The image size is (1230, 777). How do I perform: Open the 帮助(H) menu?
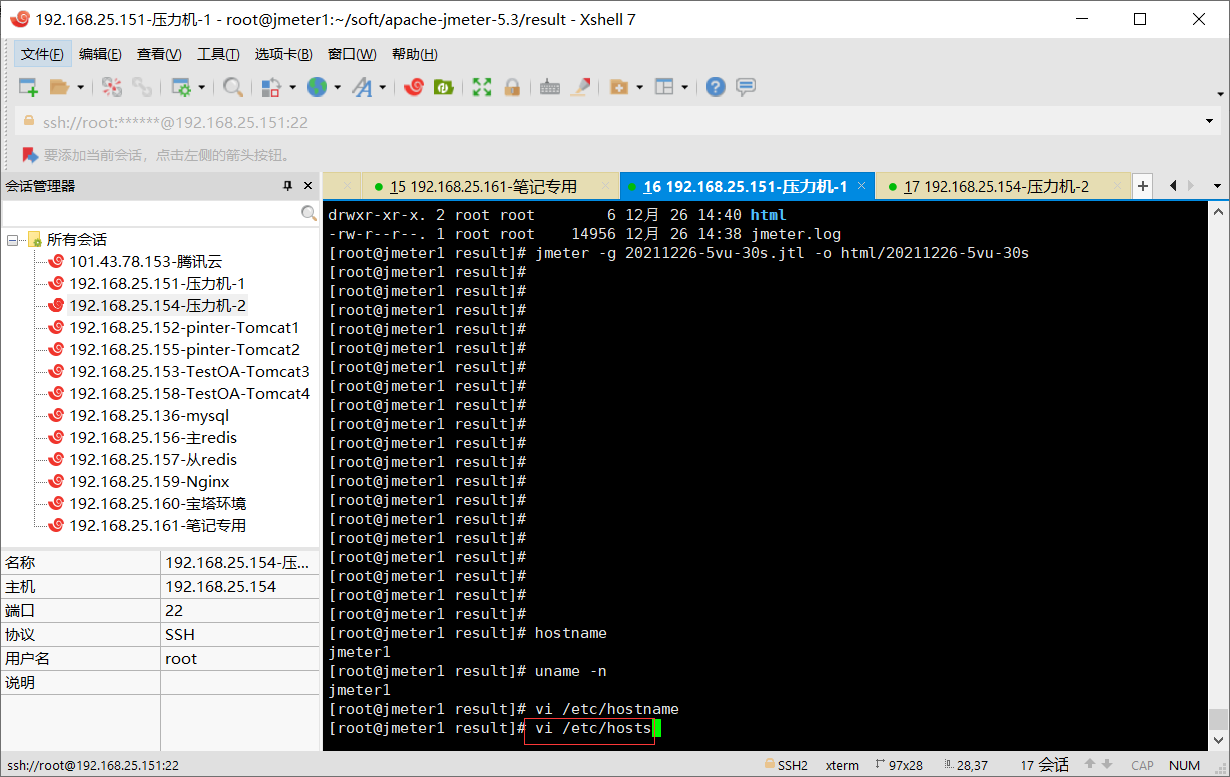[414, 54]
